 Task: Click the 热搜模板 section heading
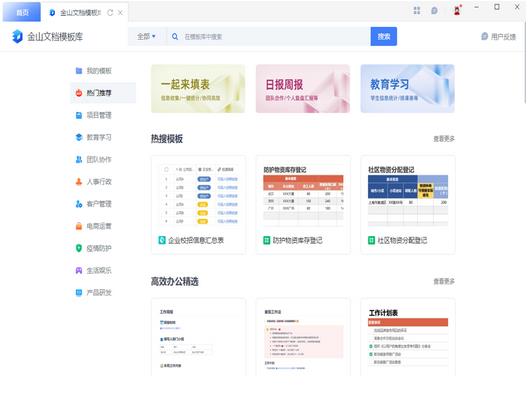[x=167, y=139]
